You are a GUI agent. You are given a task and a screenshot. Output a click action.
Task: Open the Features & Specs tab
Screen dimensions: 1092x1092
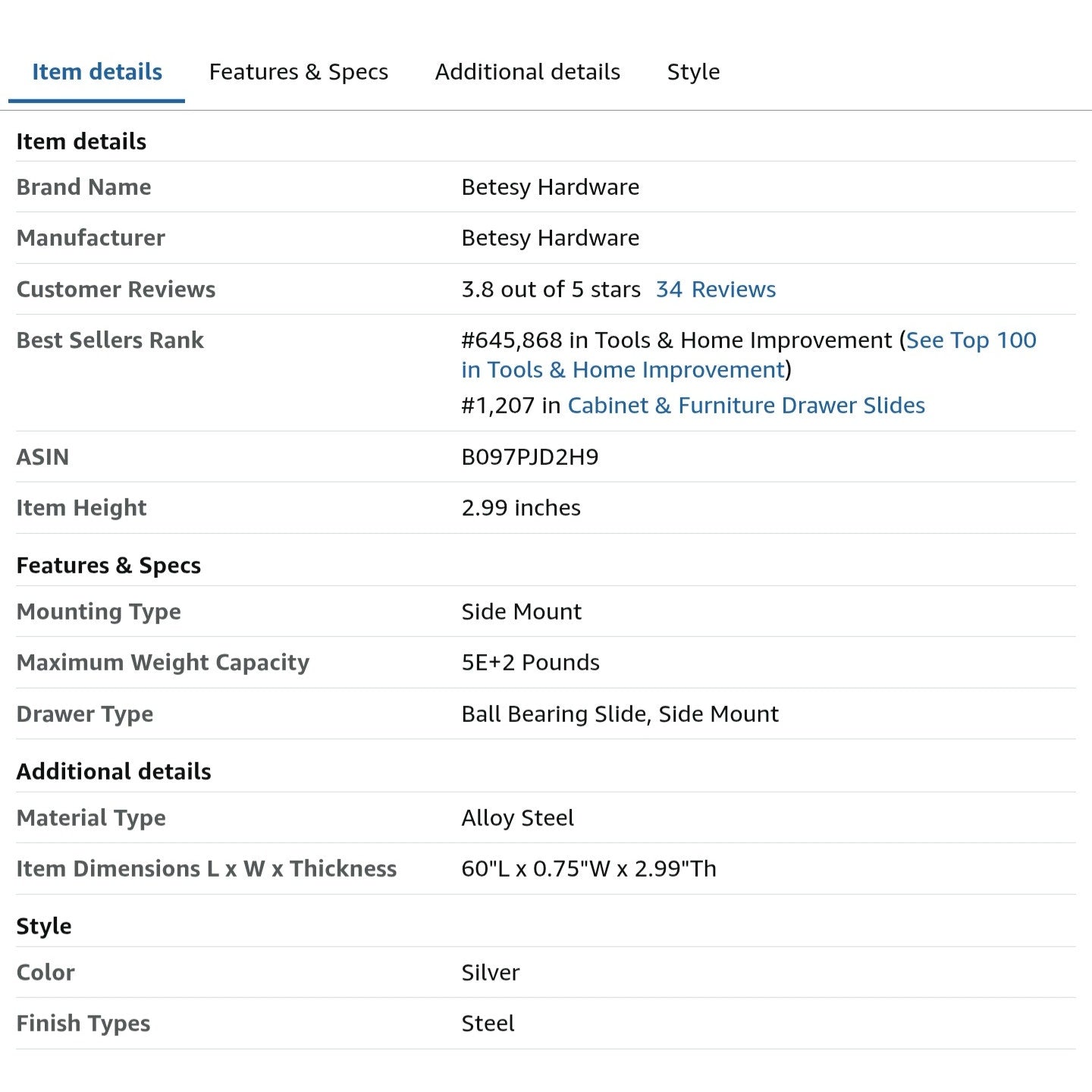298,72
